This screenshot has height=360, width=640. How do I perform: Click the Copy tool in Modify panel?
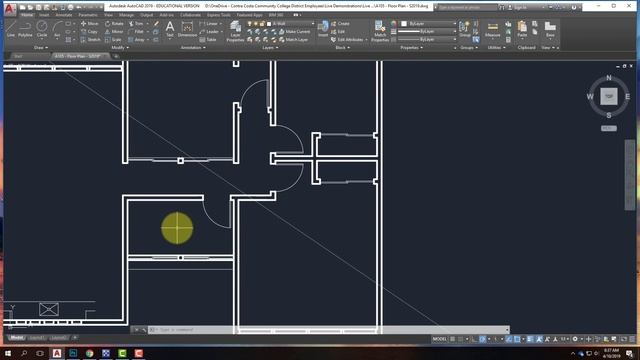(89, 31)
